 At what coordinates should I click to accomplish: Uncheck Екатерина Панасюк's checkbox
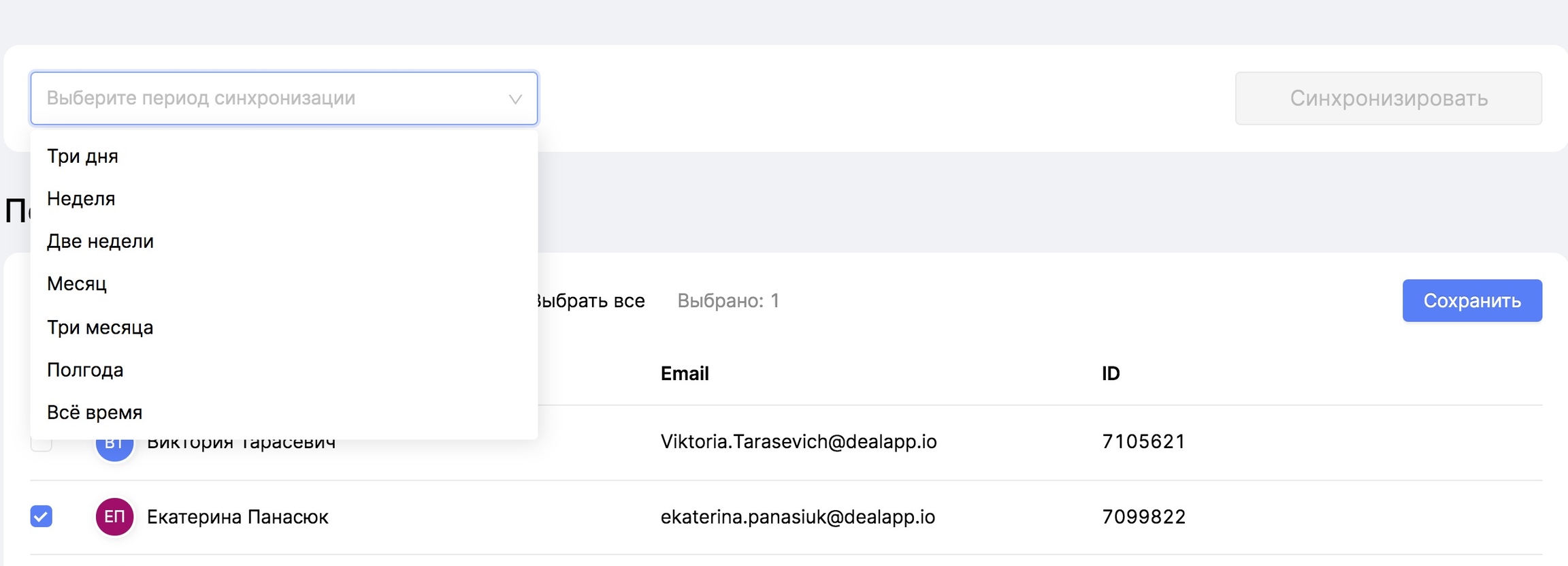(x=42, y=516)
